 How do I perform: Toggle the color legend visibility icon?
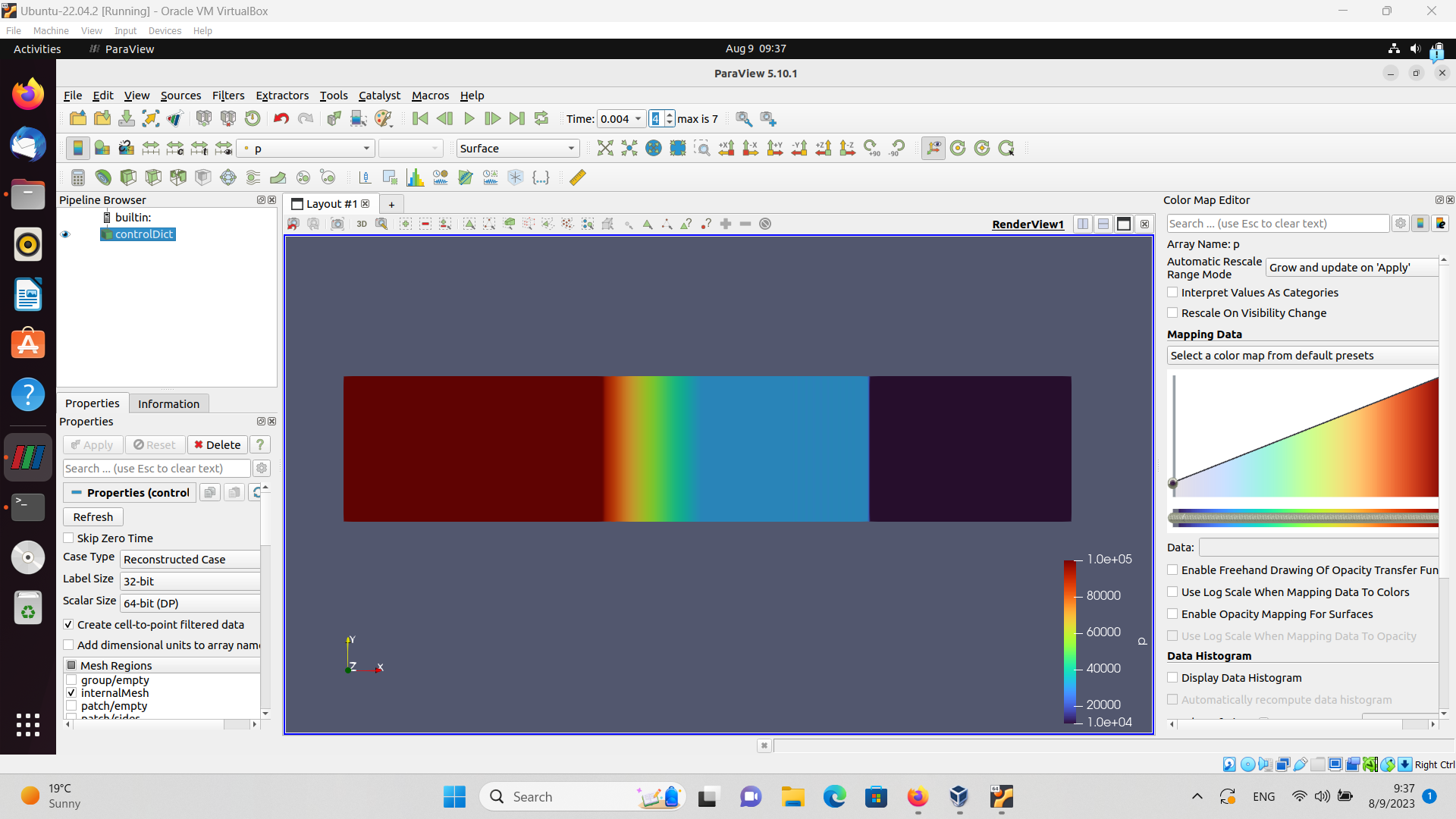pos(77,149)
